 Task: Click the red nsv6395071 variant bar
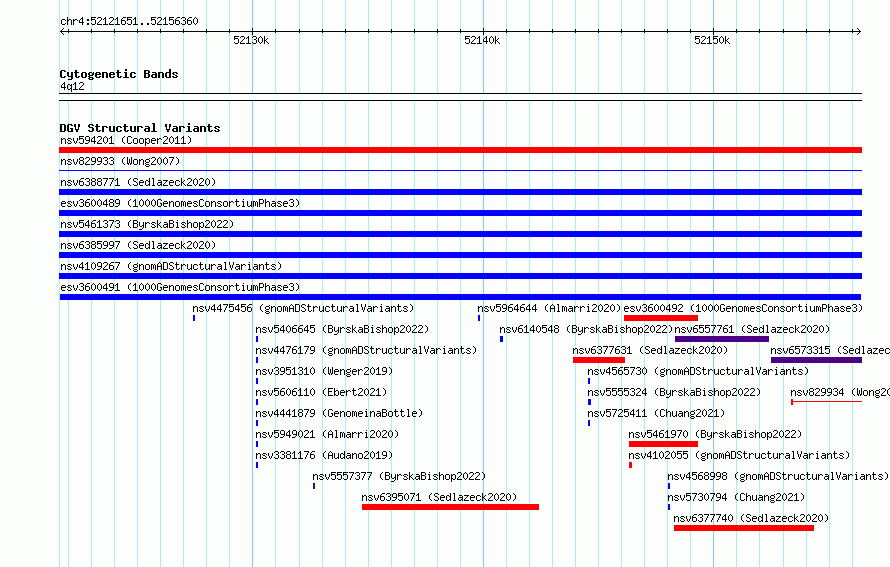pyautogui.click(x=450, y=507)
